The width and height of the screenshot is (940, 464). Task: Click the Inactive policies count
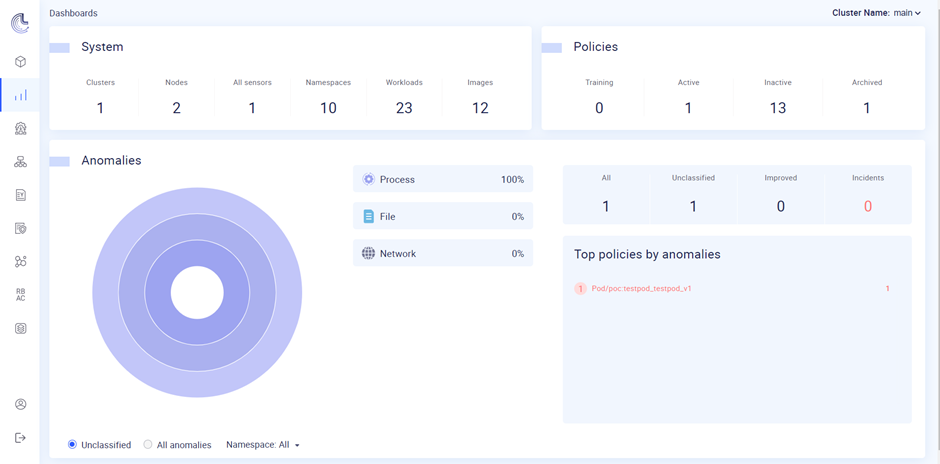coord(778,108)
